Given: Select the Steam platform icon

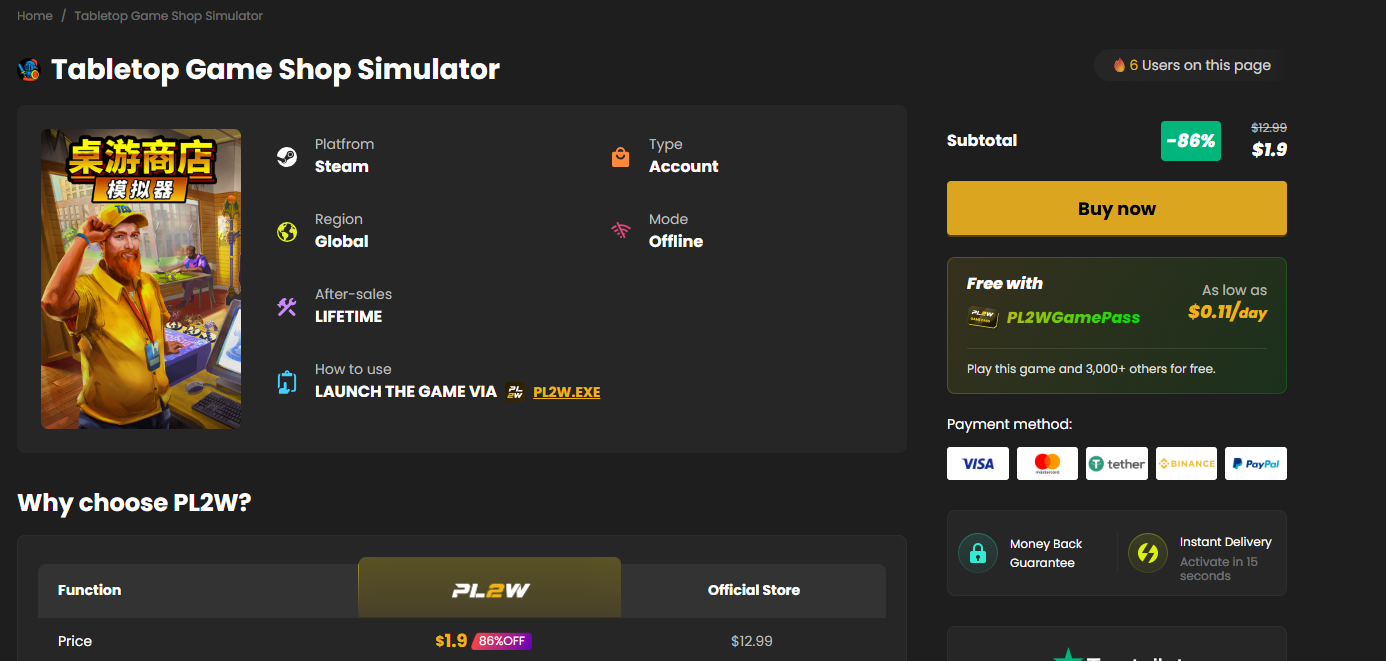Looking at the screenshot, I should [286, 155].
